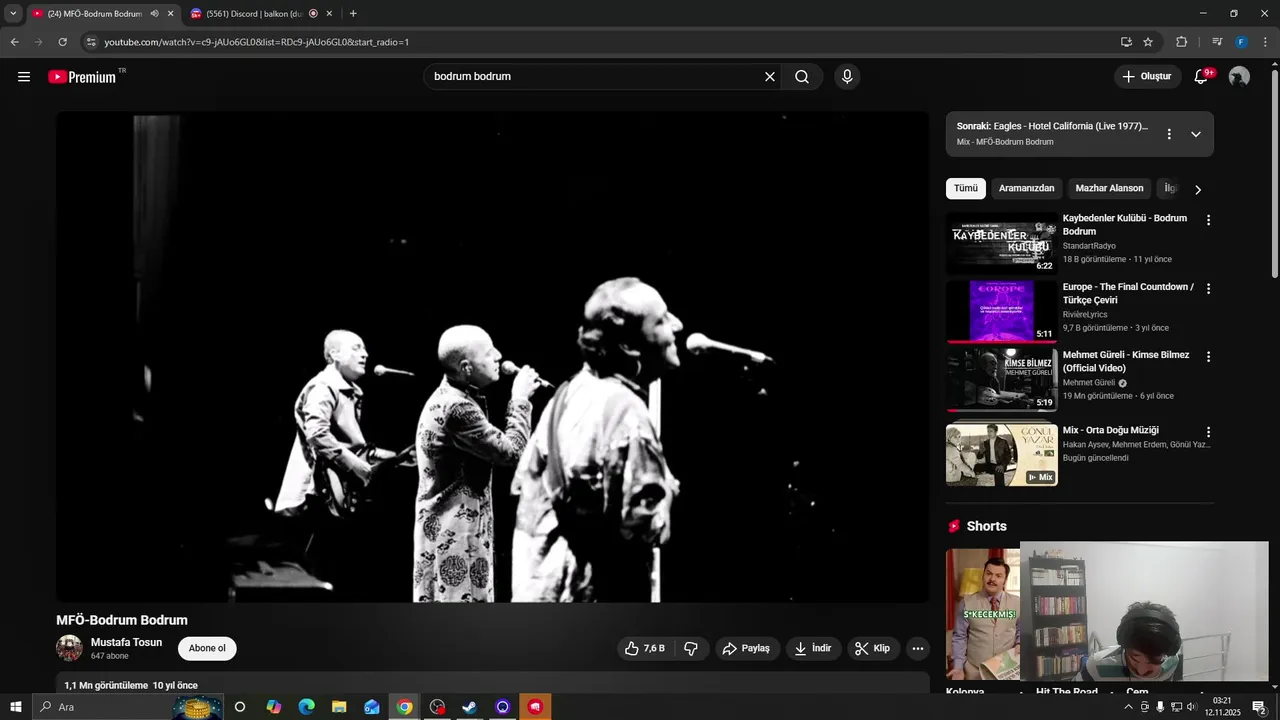
Task: Share the video with Paylaş
Action: pyautogui.click(x=746, y=649)
